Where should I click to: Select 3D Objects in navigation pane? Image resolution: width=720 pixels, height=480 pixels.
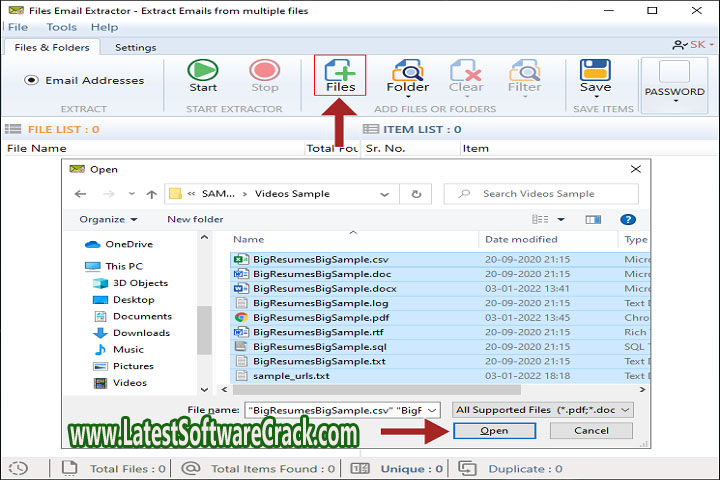click(x=130, y=283)
